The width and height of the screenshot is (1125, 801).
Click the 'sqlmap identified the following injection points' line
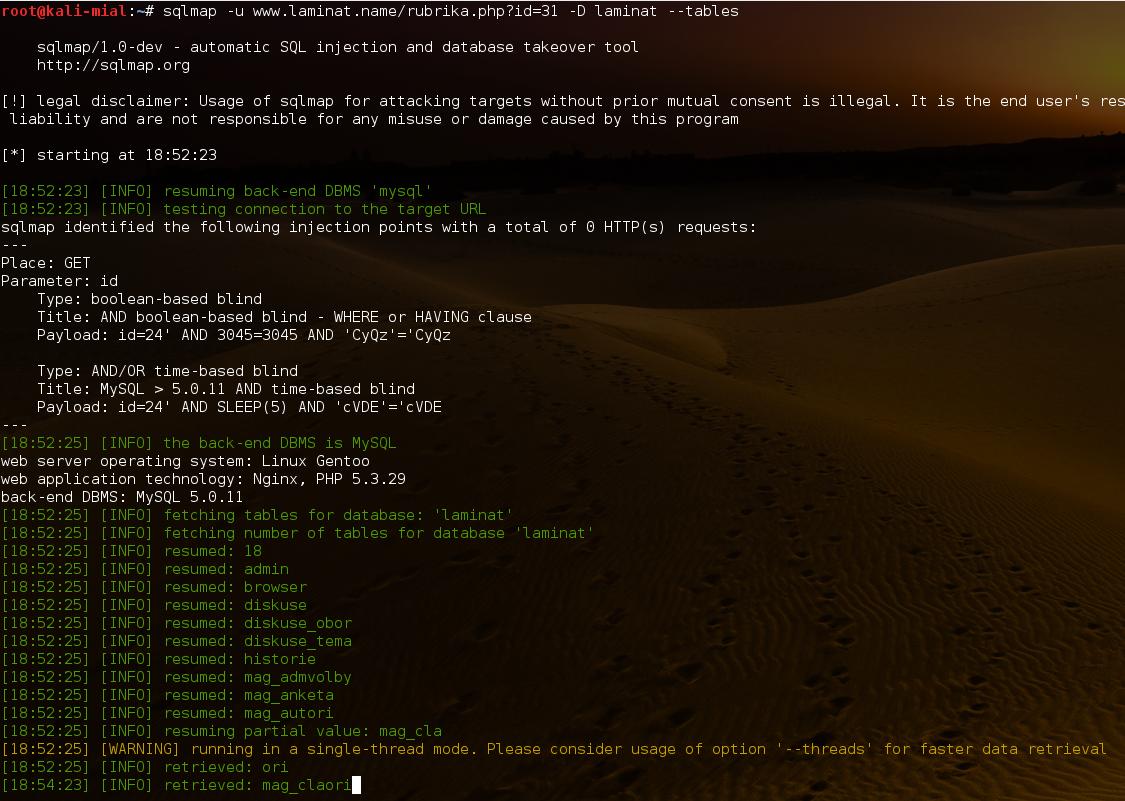tap(379, 227)
